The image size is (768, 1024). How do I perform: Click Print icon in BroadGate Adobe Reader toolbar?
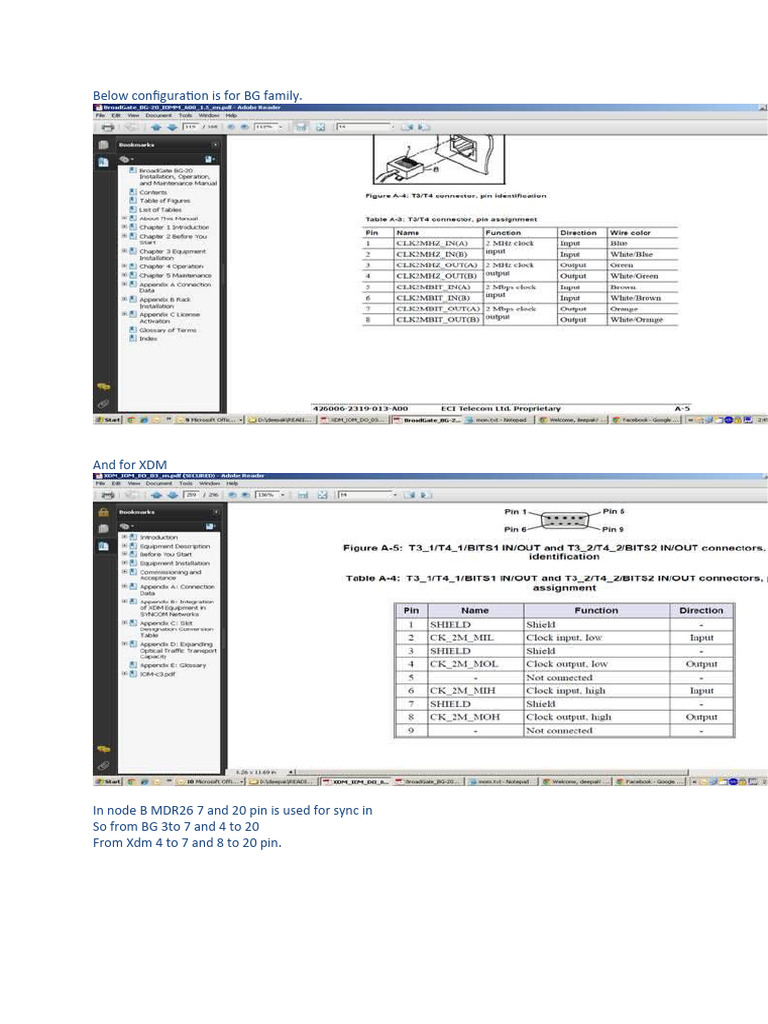point(108,127)
